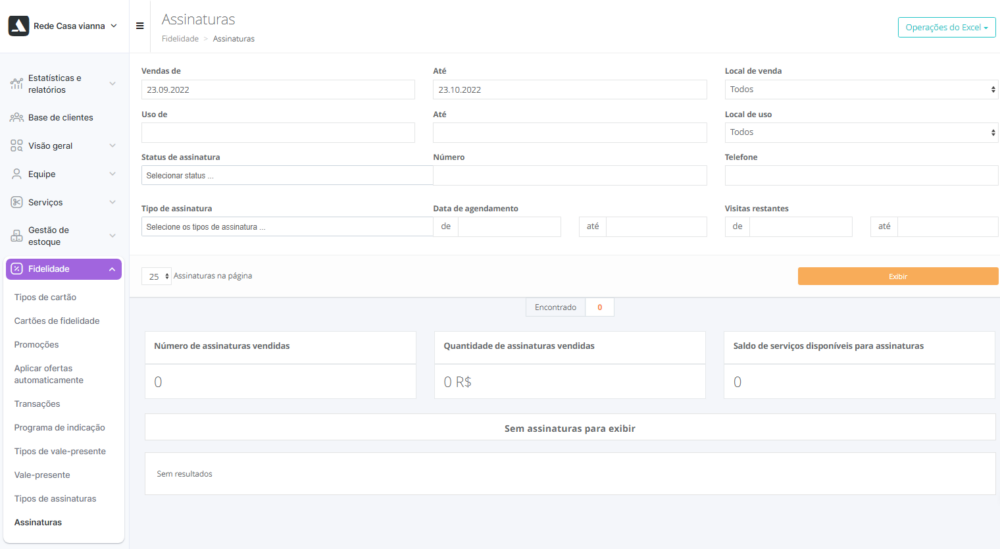Click the Fidelidade breadcrumb link
The image size is (1000, 549).
point(180,39)
